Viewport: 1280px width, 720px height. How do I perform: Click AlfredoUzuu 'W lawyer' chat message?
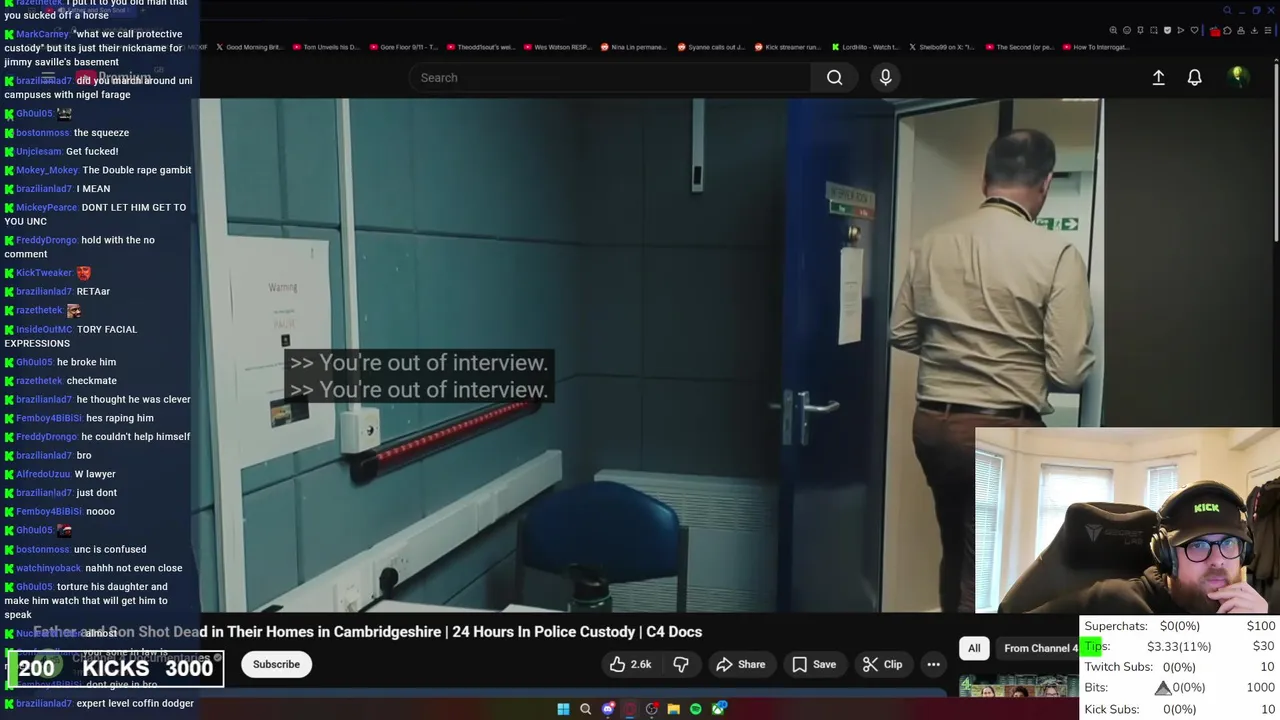click(x=60, y=474)
